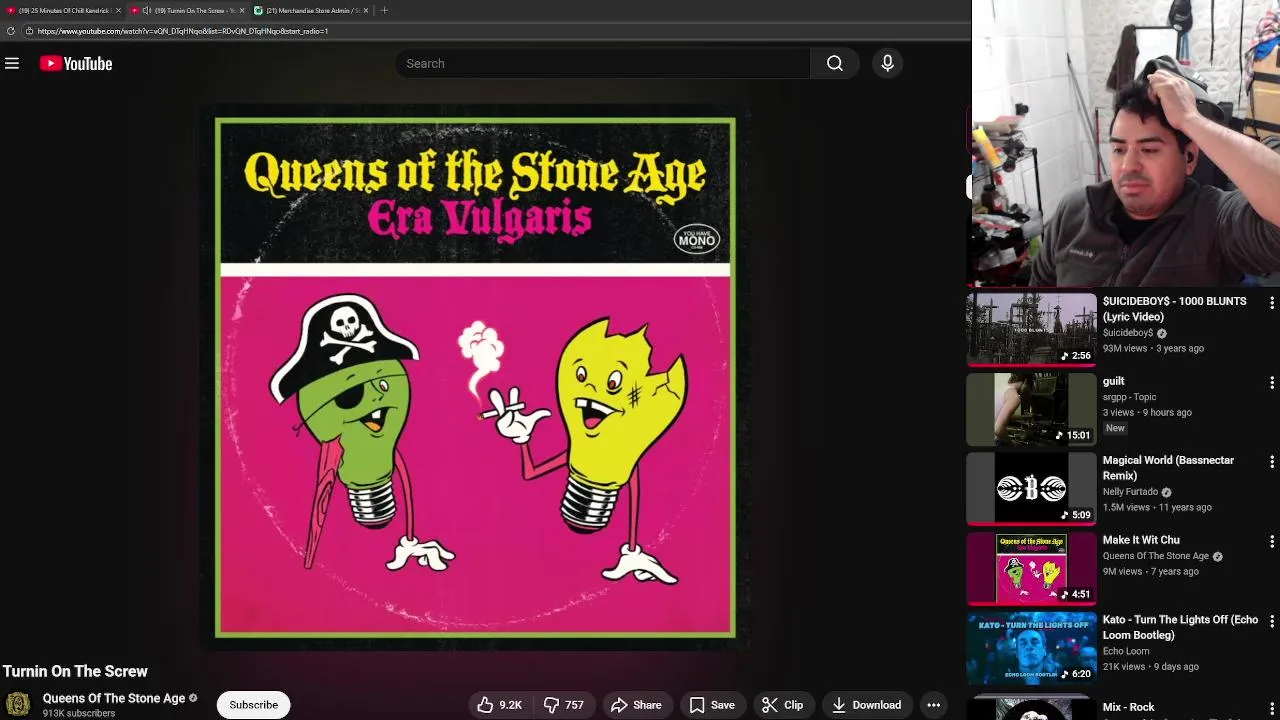Open the Mix - Rock thumbnail
The width and height of the screenshot is (1280, 720).
coord(1032,707)
